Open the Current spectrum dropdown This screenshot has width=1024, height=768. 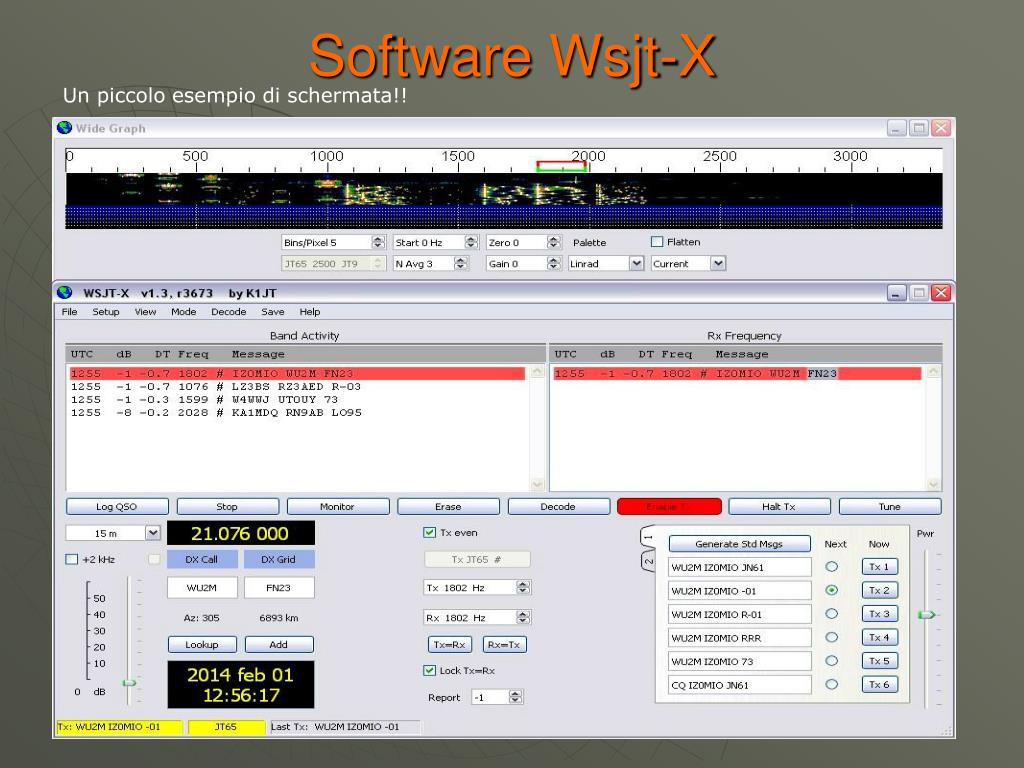(718, 263)
